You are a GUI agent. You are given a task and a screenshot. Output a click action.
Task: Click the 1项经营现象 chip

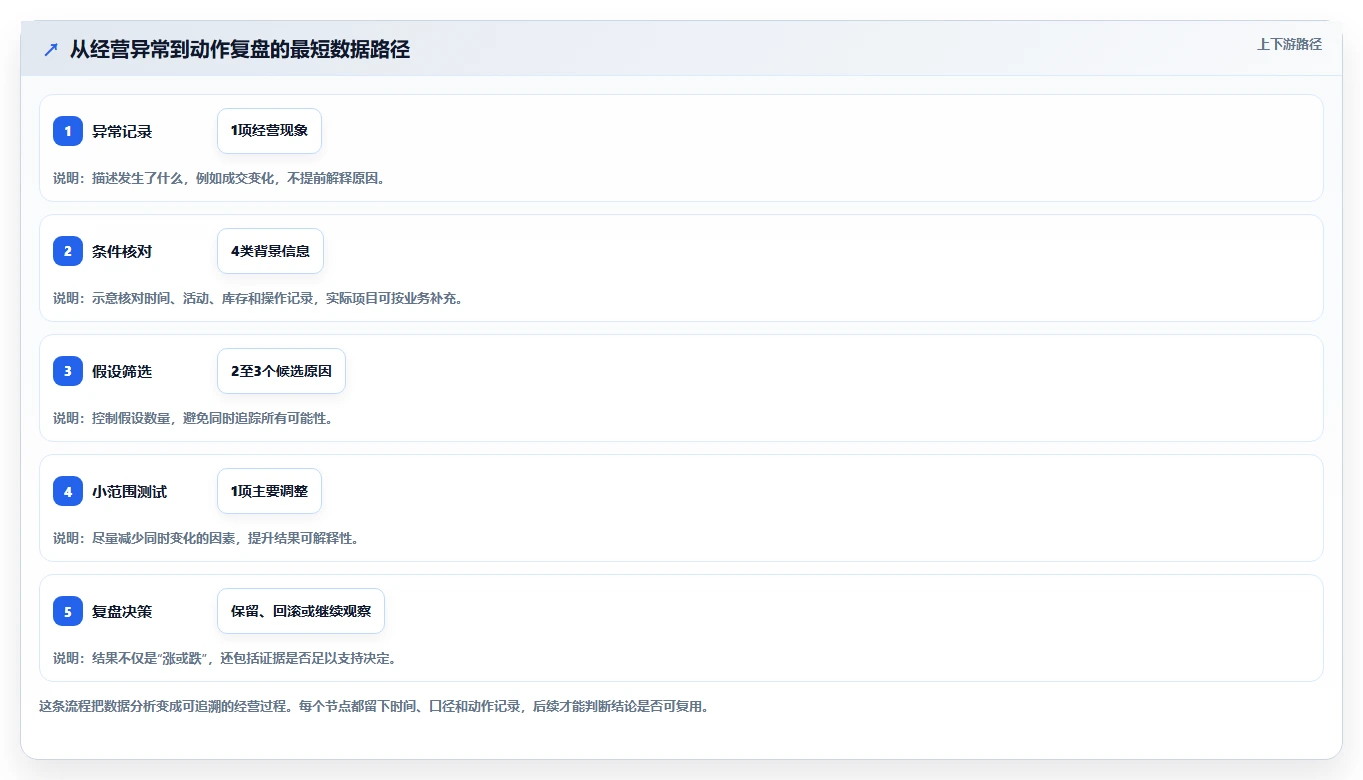point(269,131)
